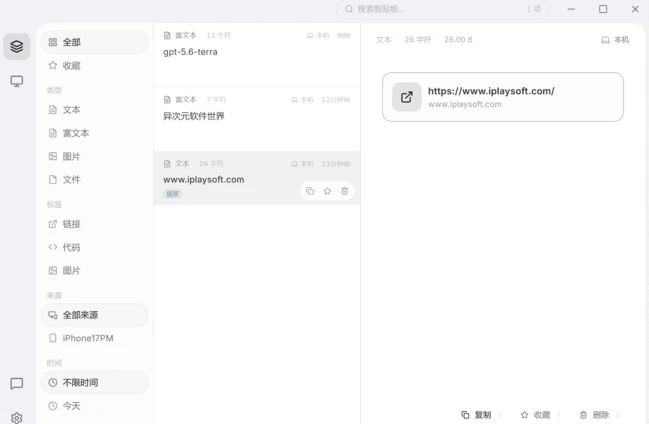Open the gpt-5.6-terra clipboard entry
The width and height of the screenshot is (649, 424).
coord(257,55)
